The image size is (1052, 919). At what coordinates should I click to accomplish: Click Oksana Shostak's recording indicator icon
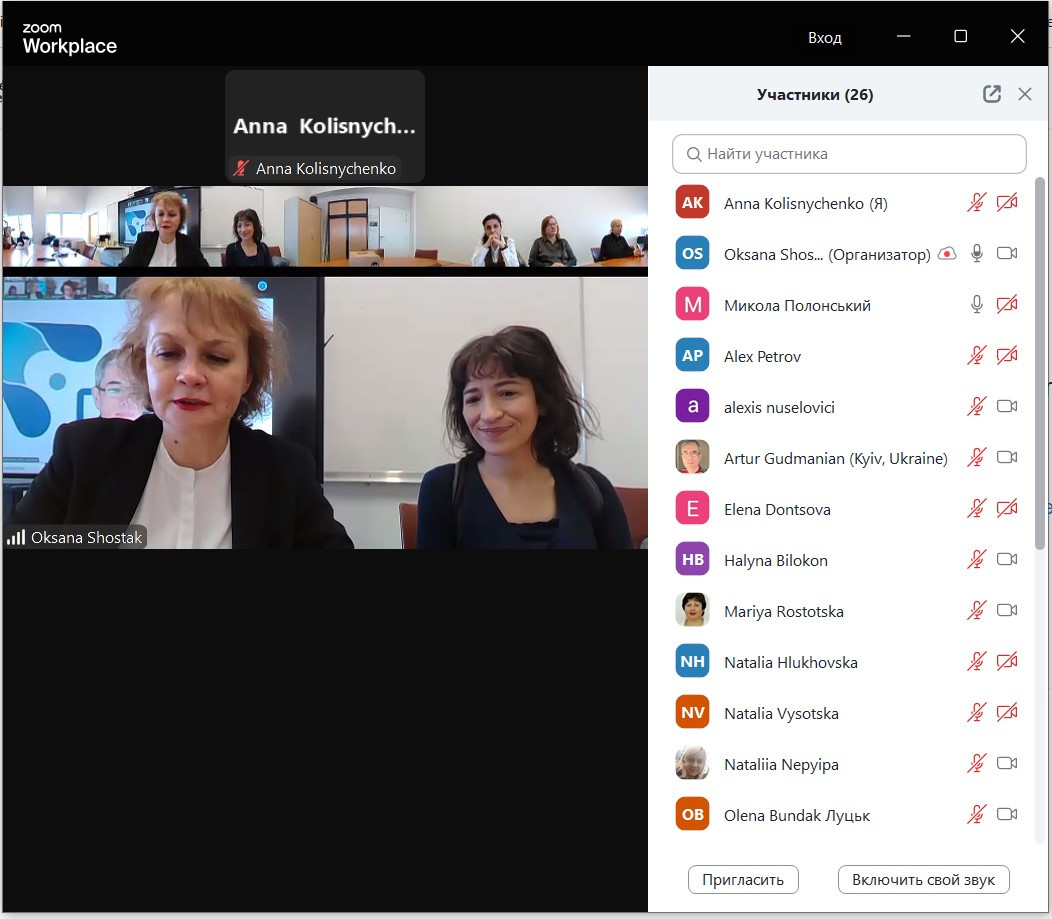(947, 254)
